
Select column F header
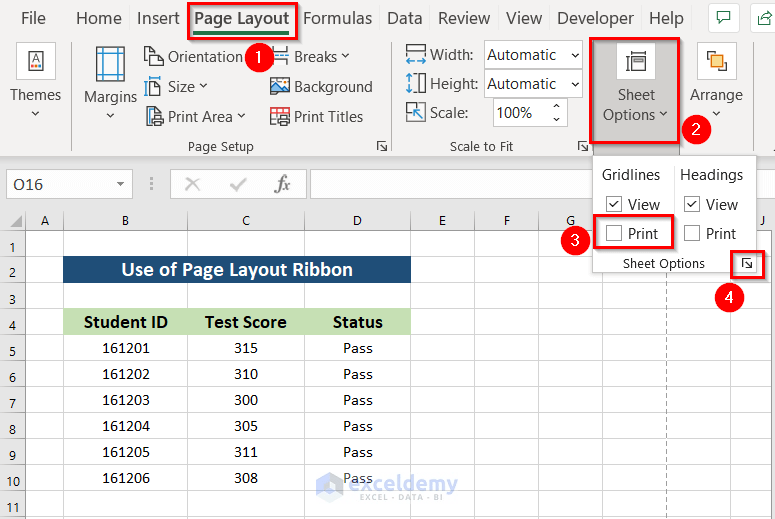click(507, 220)
